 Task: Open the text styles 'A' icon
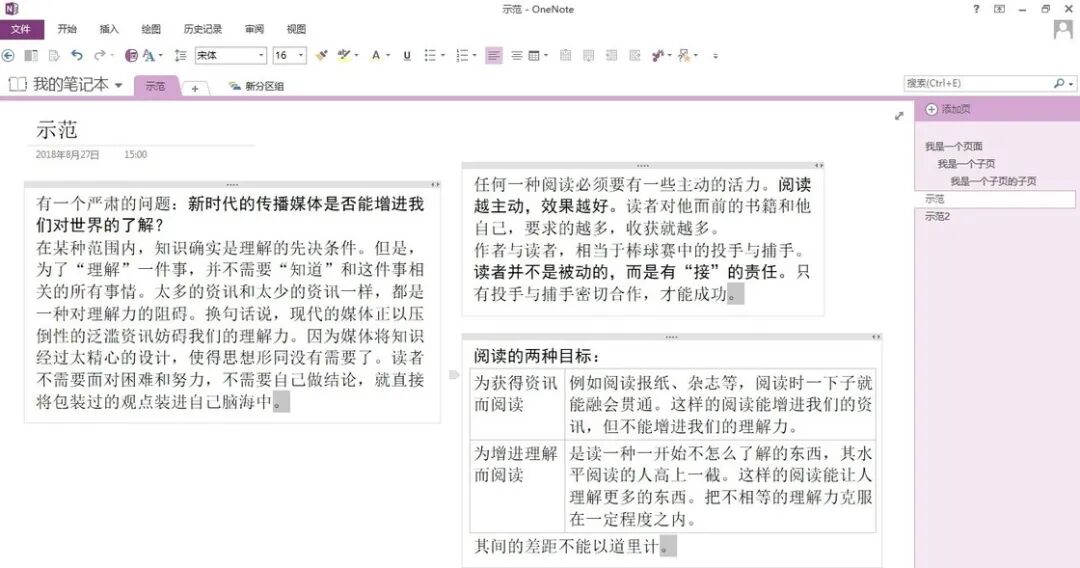tap(149, 55)
